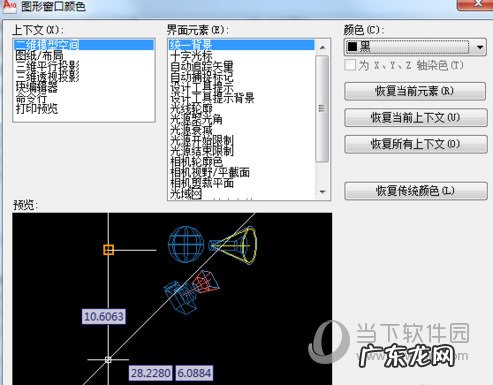Select 图纸/布局 in context list
Viewport: 493px width, 385px height.
click(84, 55)
